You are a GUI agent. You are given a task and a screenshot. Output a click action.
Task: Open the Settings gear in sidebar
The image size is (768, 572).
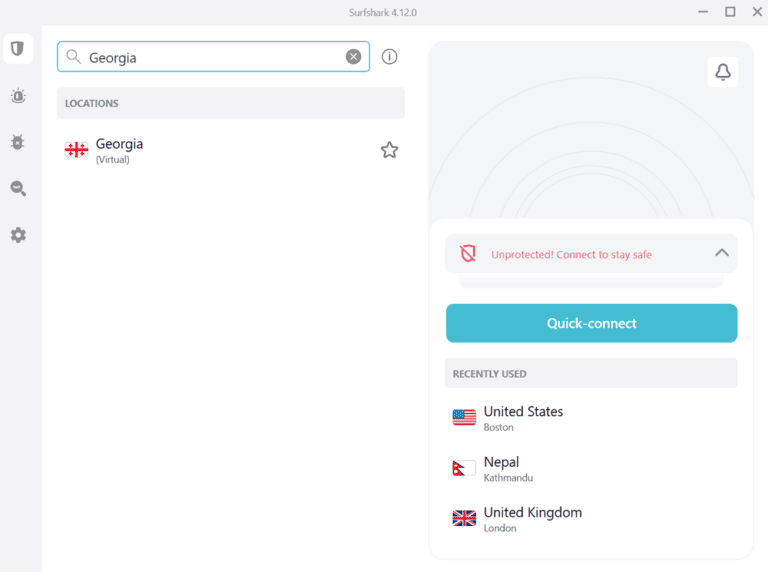pos(17,235)
